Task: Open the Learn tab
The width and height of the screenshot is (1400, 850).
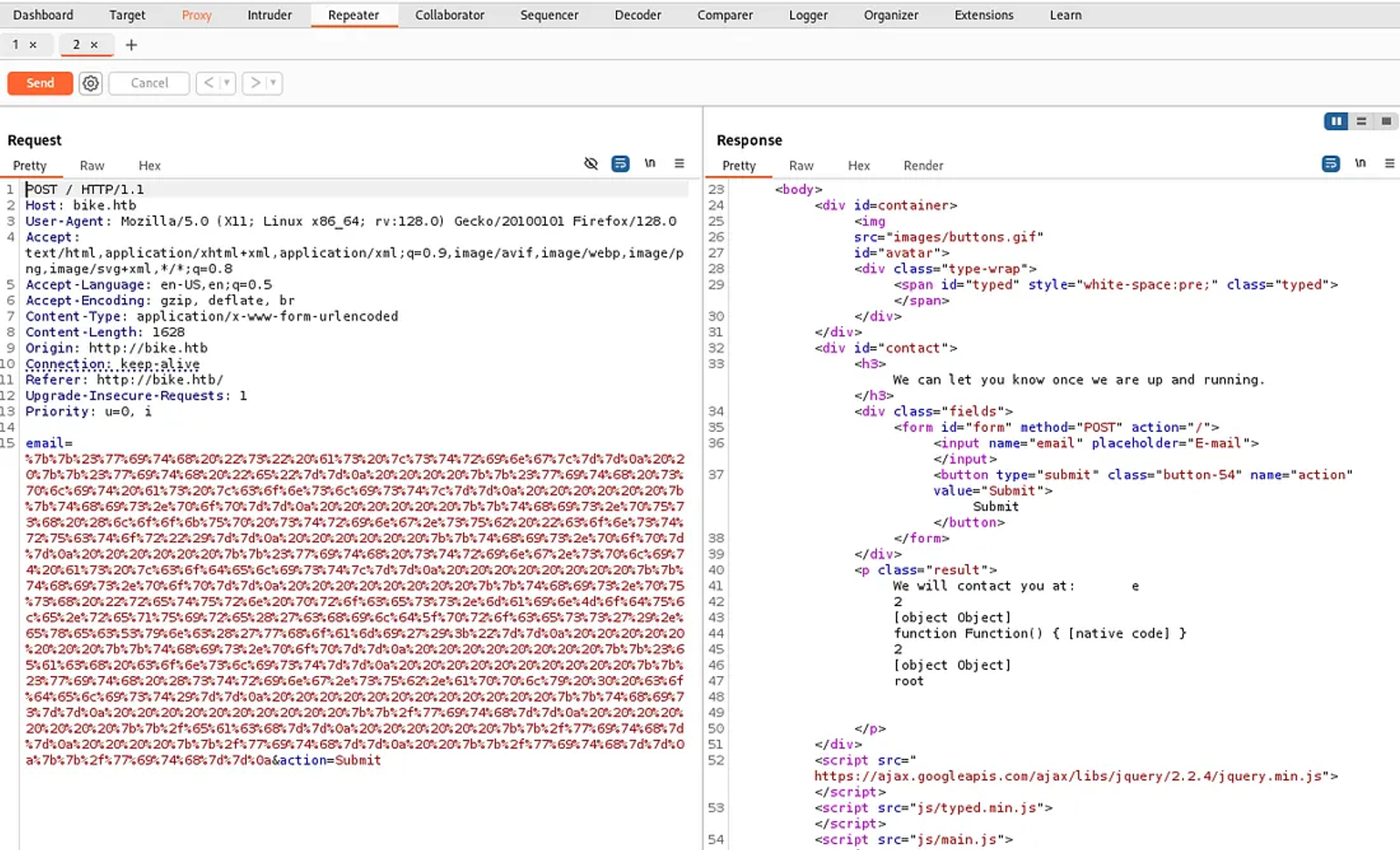Action: pyautogui.click(x=1066, y=15)
